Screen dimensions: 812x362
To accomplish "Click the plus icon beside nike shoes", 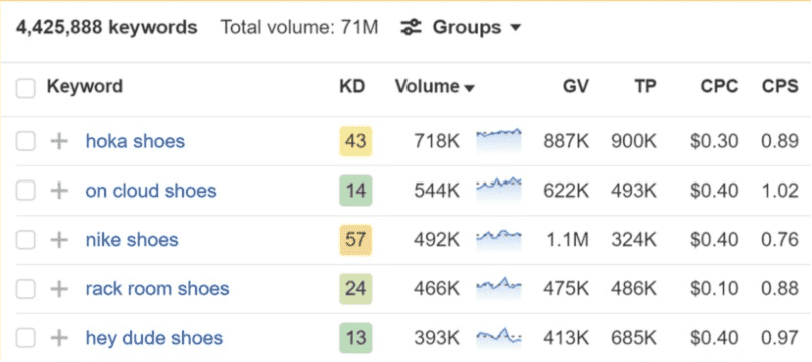I will click(x=59, y=240).
